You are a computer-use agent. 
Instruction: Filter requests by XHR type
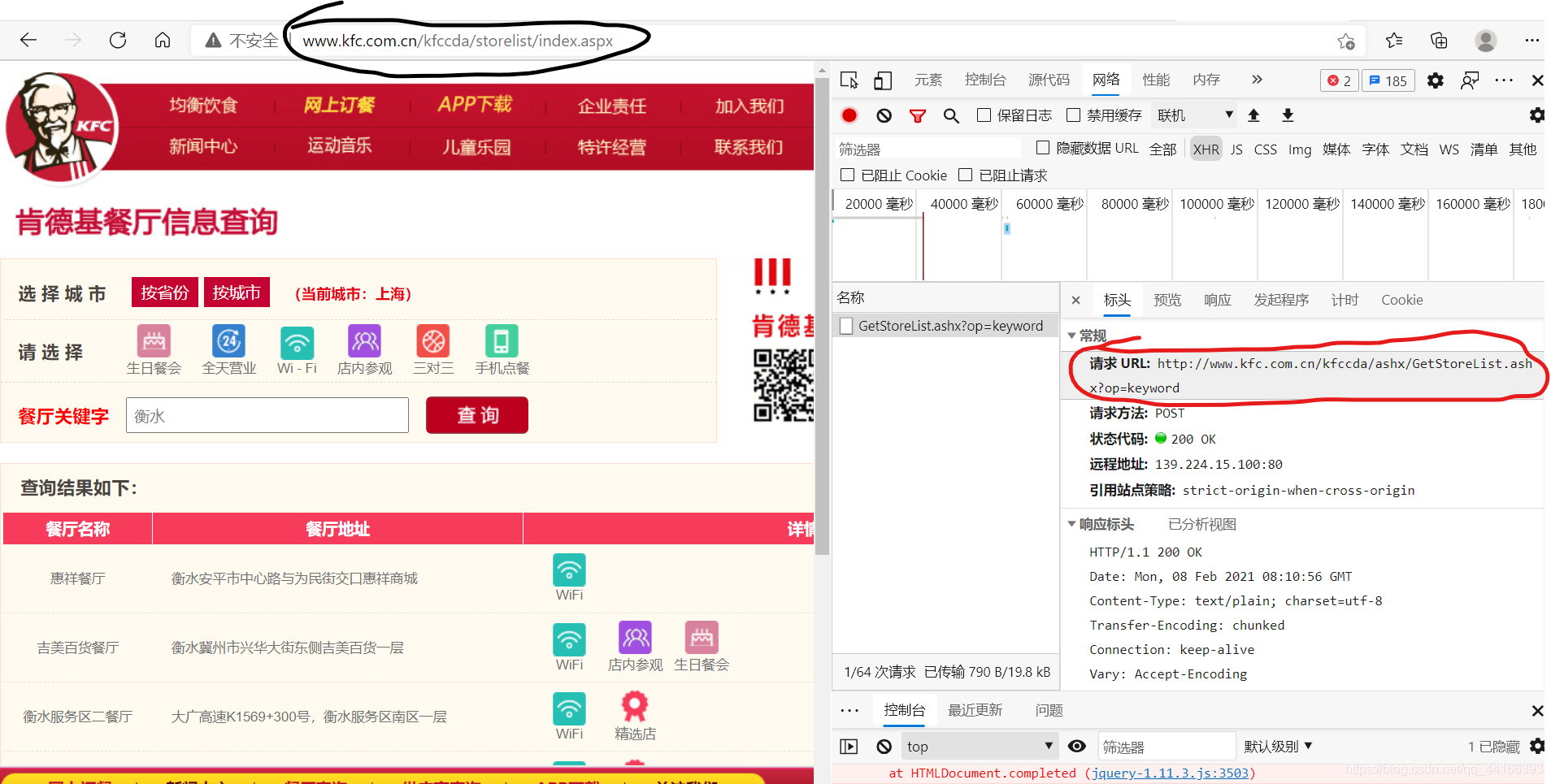(x=1206, y=149)
